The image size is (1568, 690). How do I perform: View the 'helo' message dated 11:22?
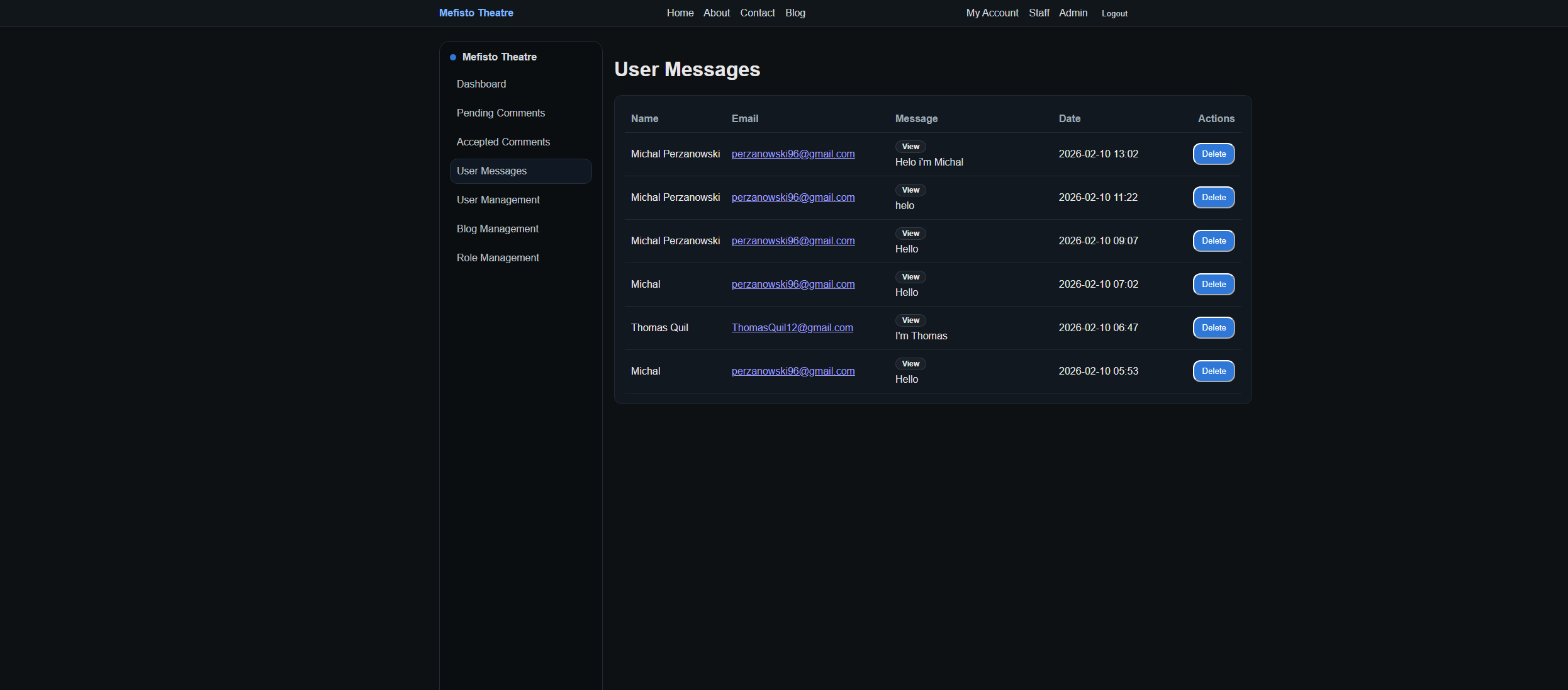pyautogui.click(x=910, y=189)
